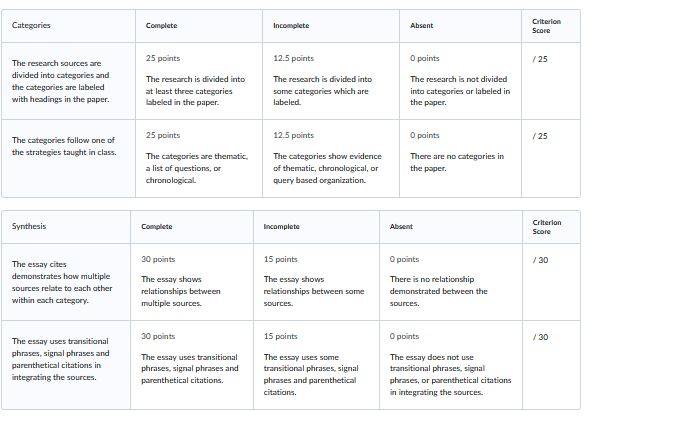Select the Categories rubric header cell
Viewport: 675px width, 421px height.
coord(68,26)
